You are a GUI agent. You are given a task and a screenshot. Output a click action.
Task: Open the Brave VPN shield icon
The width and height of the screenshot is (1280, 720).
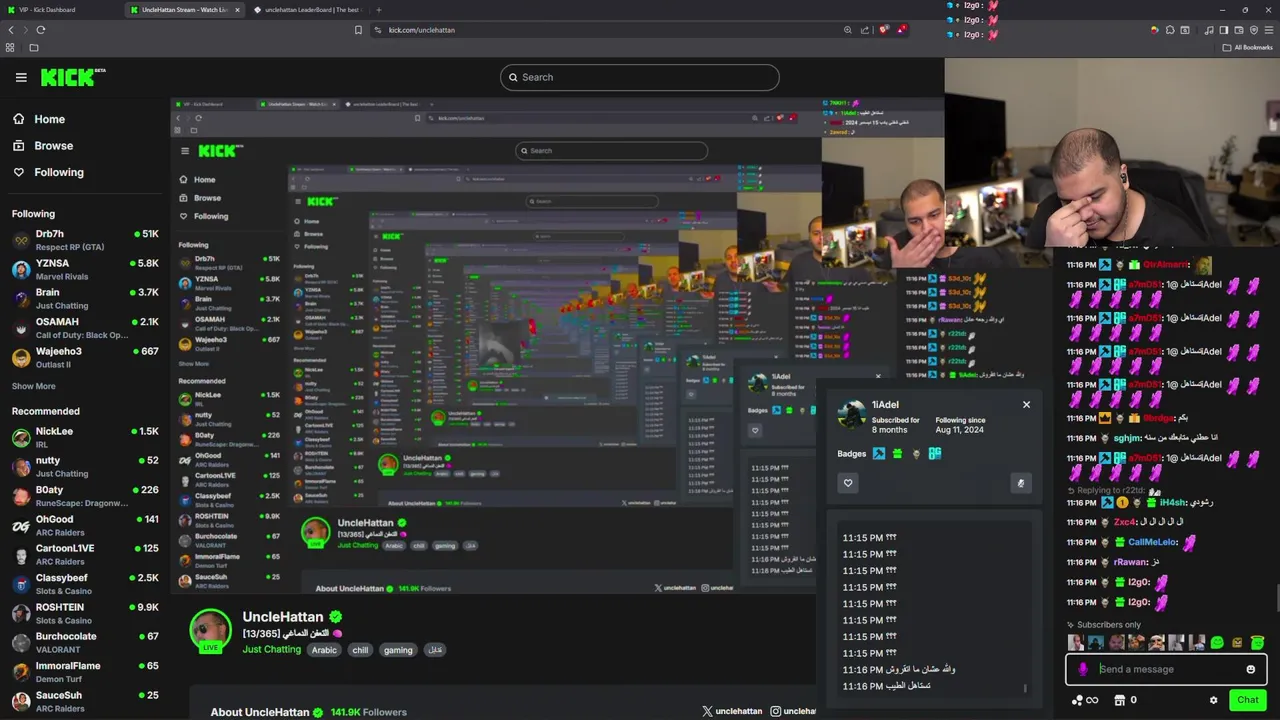click(1254, 30)
